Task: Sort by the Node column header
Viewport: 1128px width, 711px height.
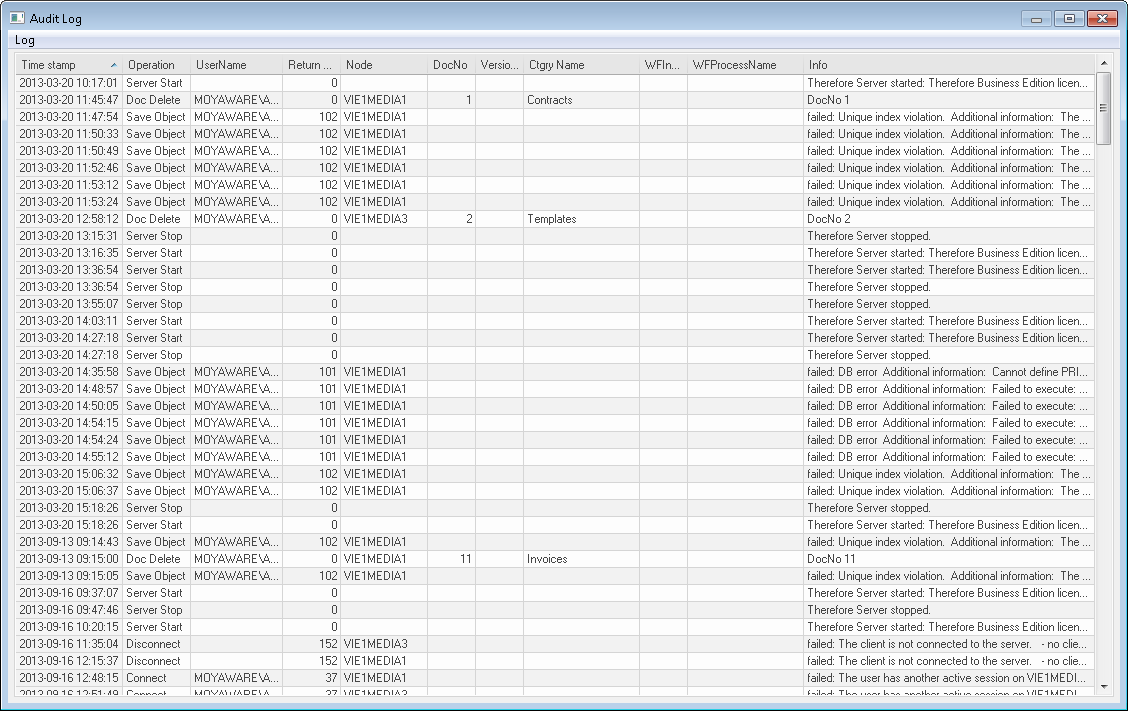Action: (x=359, y=65)
